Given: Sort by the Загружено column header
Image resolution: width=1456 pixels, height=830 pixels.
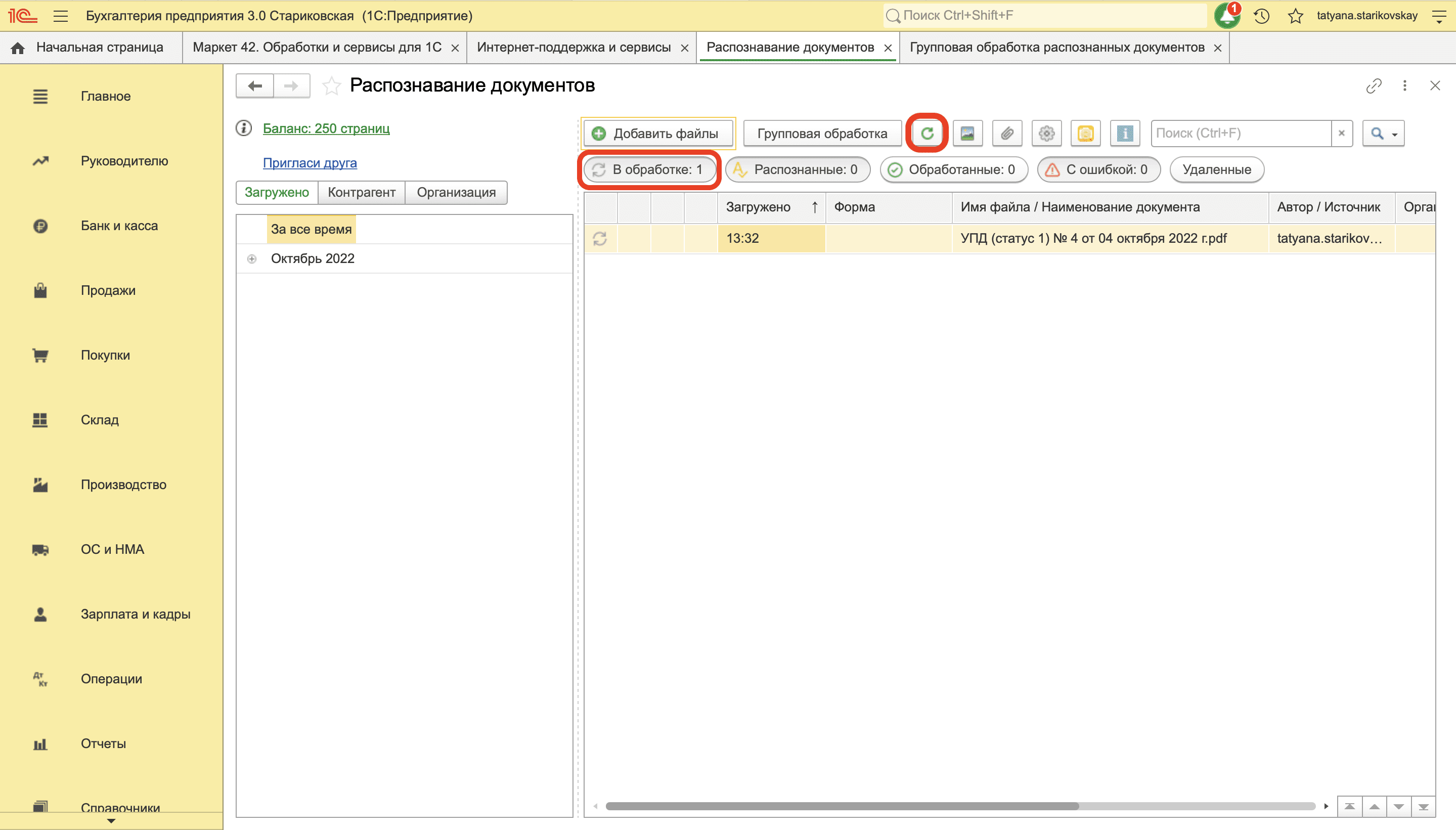Looking at the screenshot, I should pos(772,207).
